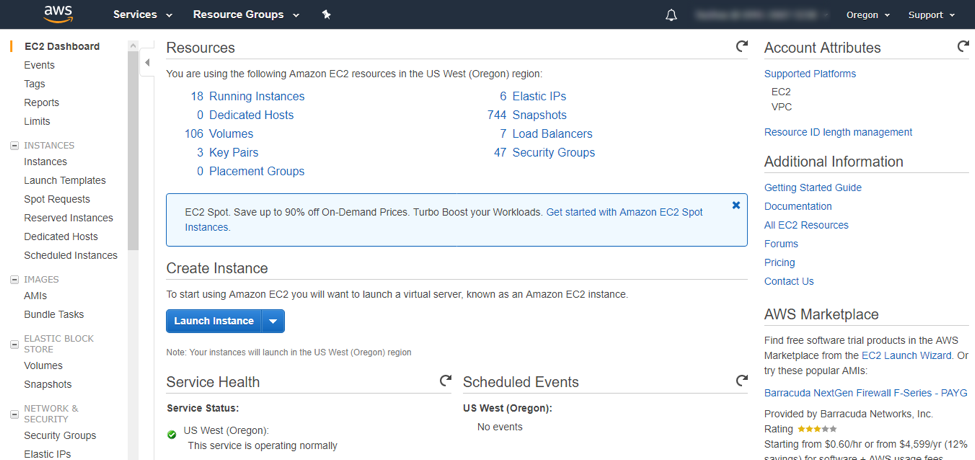This screenshot has height=460, width=975.
Task: Open Elastic IPs in sidebar
Action: 47,454
